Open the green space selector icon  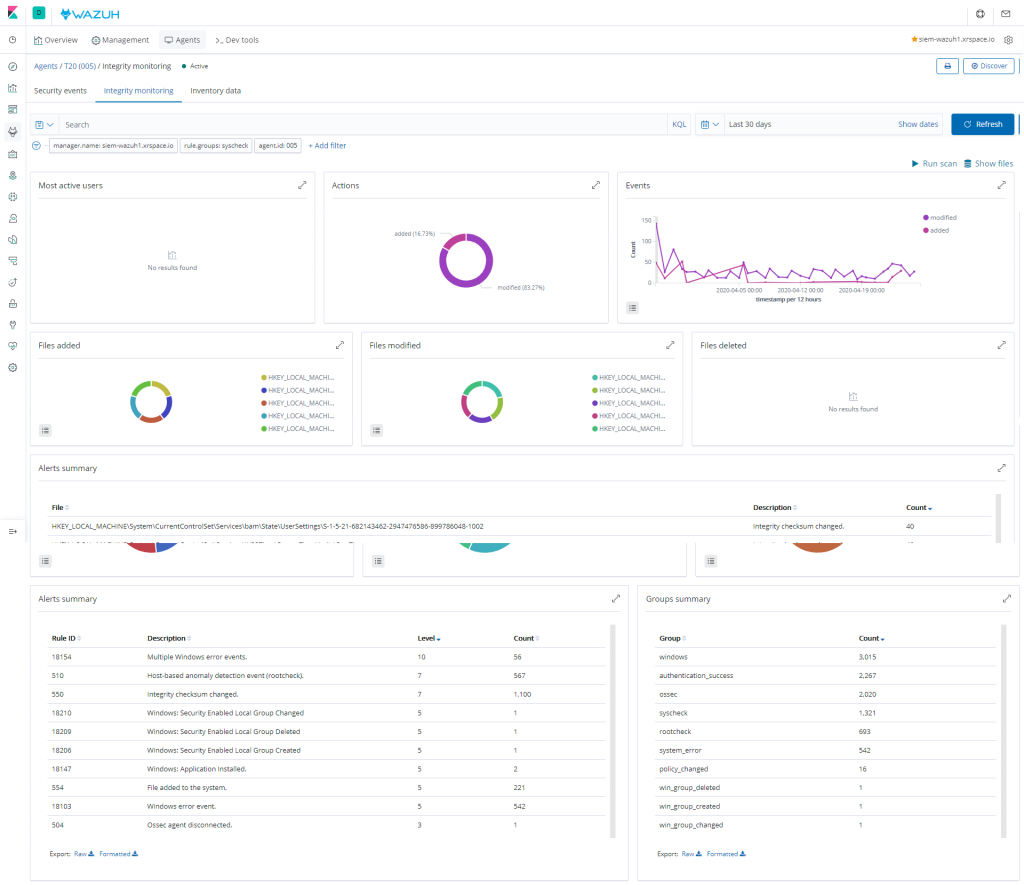point(39,13)
